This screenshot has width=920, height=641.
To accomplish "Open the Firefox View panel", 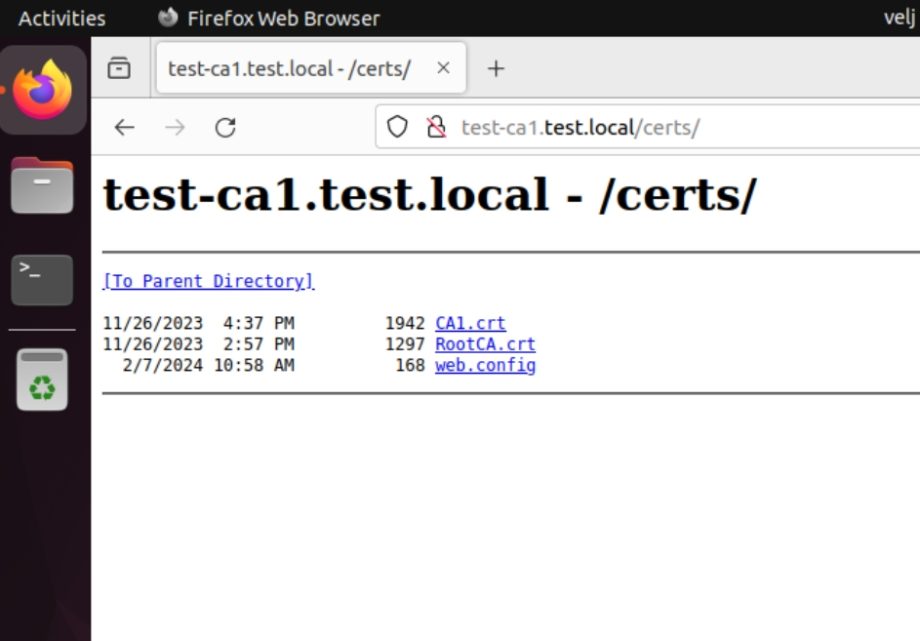I will tap(119, 68).
